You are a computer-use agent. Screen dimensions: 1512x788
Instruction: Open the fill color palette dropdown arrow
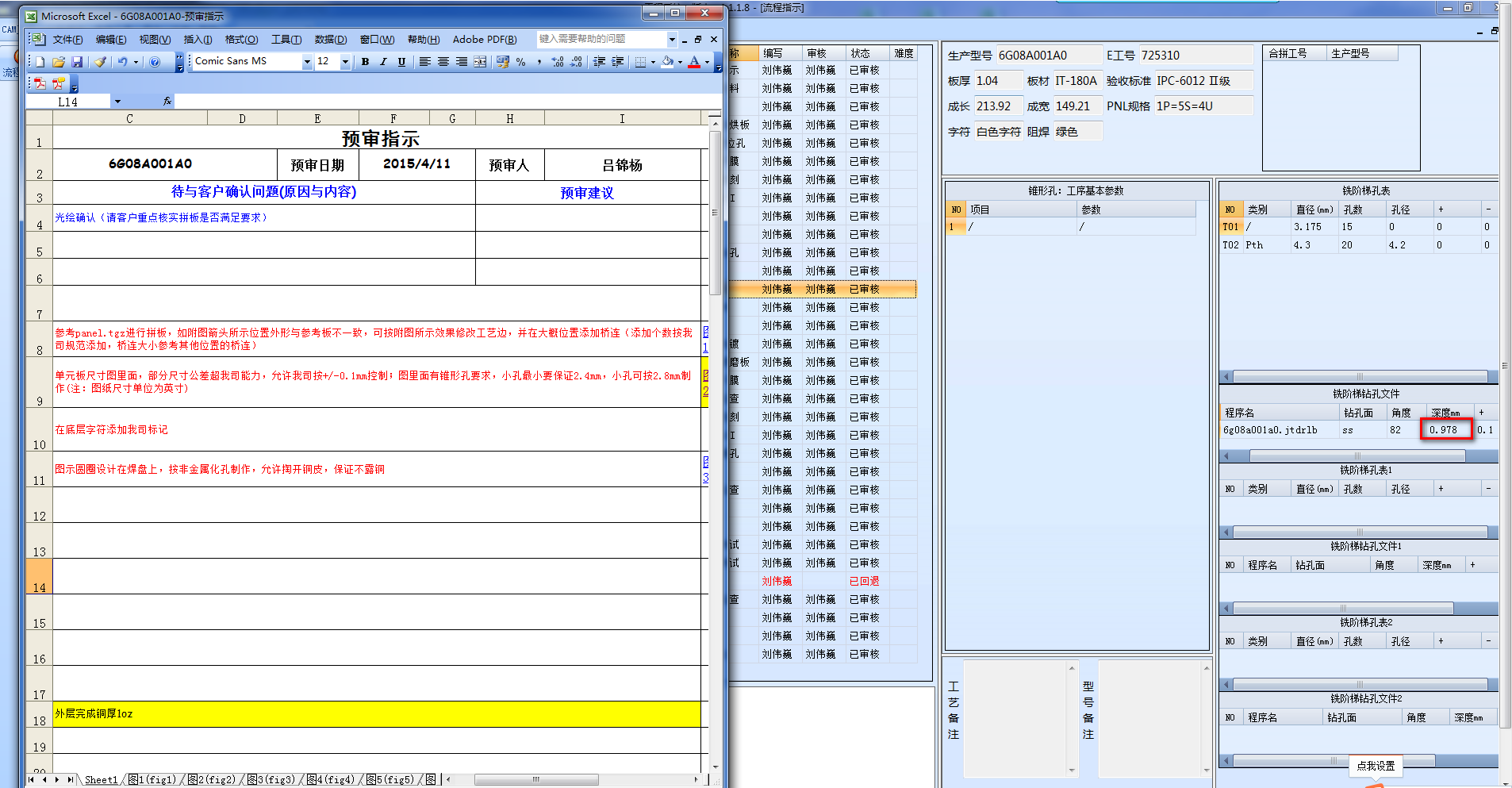tap(680, 62)
